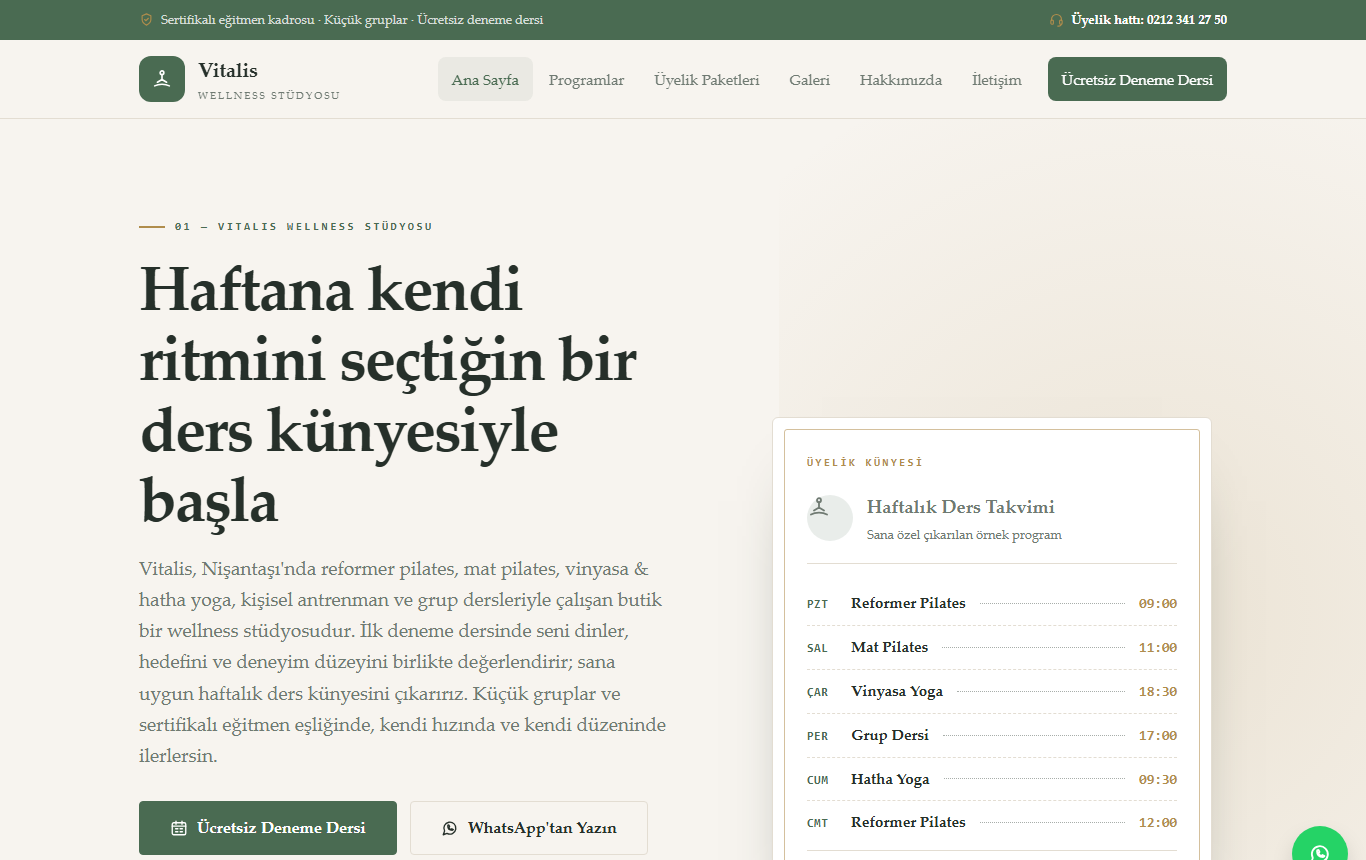
Task: Click the Mat Pilates schedule row
Action: tap(992, 647)
